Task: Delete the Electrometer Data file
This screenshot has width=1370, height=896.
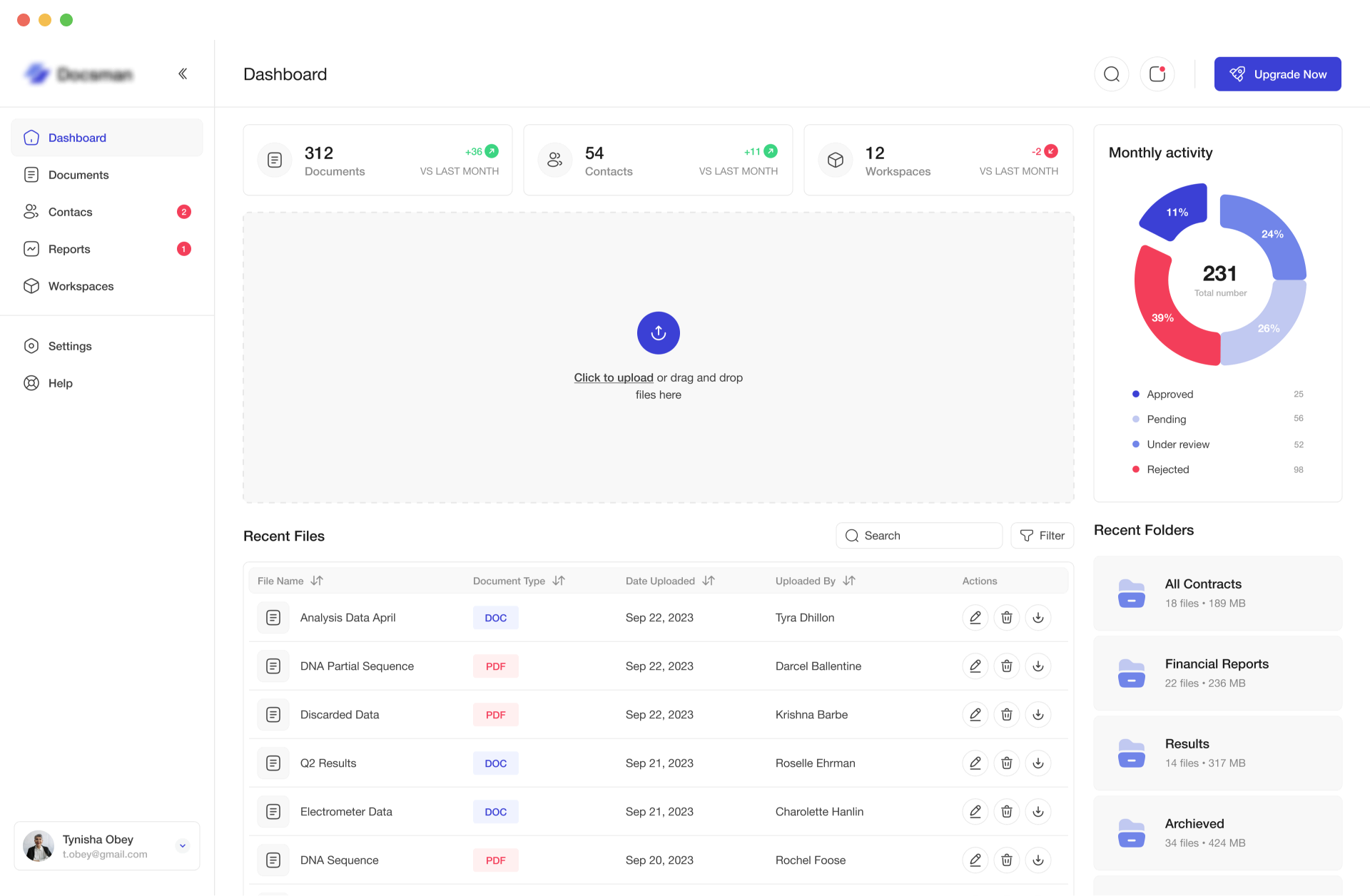Action: [1007, 812]
